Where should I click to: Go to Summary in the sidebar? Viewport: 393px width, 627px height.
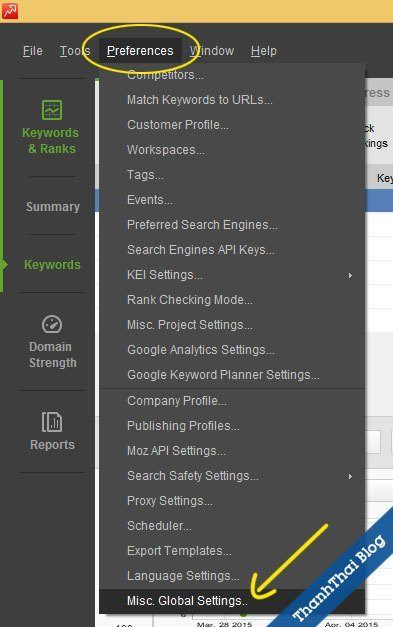tap(53, 207)
